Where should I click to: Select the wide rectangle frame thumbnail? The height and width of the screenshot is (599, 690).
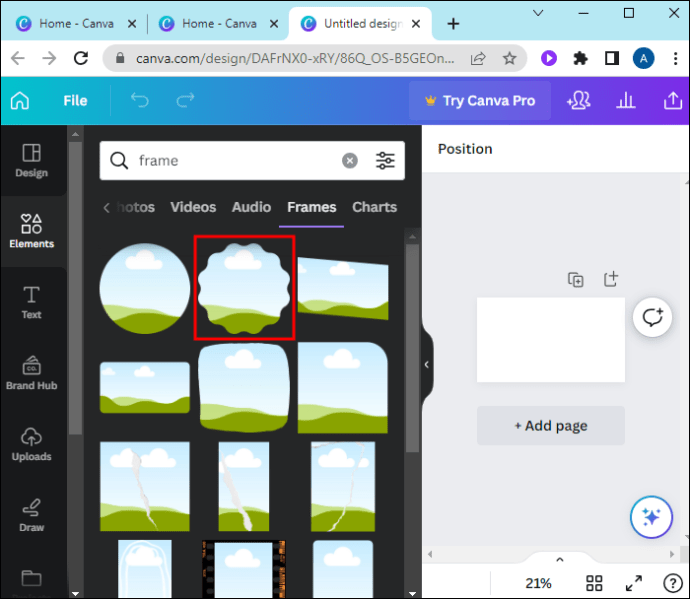coord(145,387)
